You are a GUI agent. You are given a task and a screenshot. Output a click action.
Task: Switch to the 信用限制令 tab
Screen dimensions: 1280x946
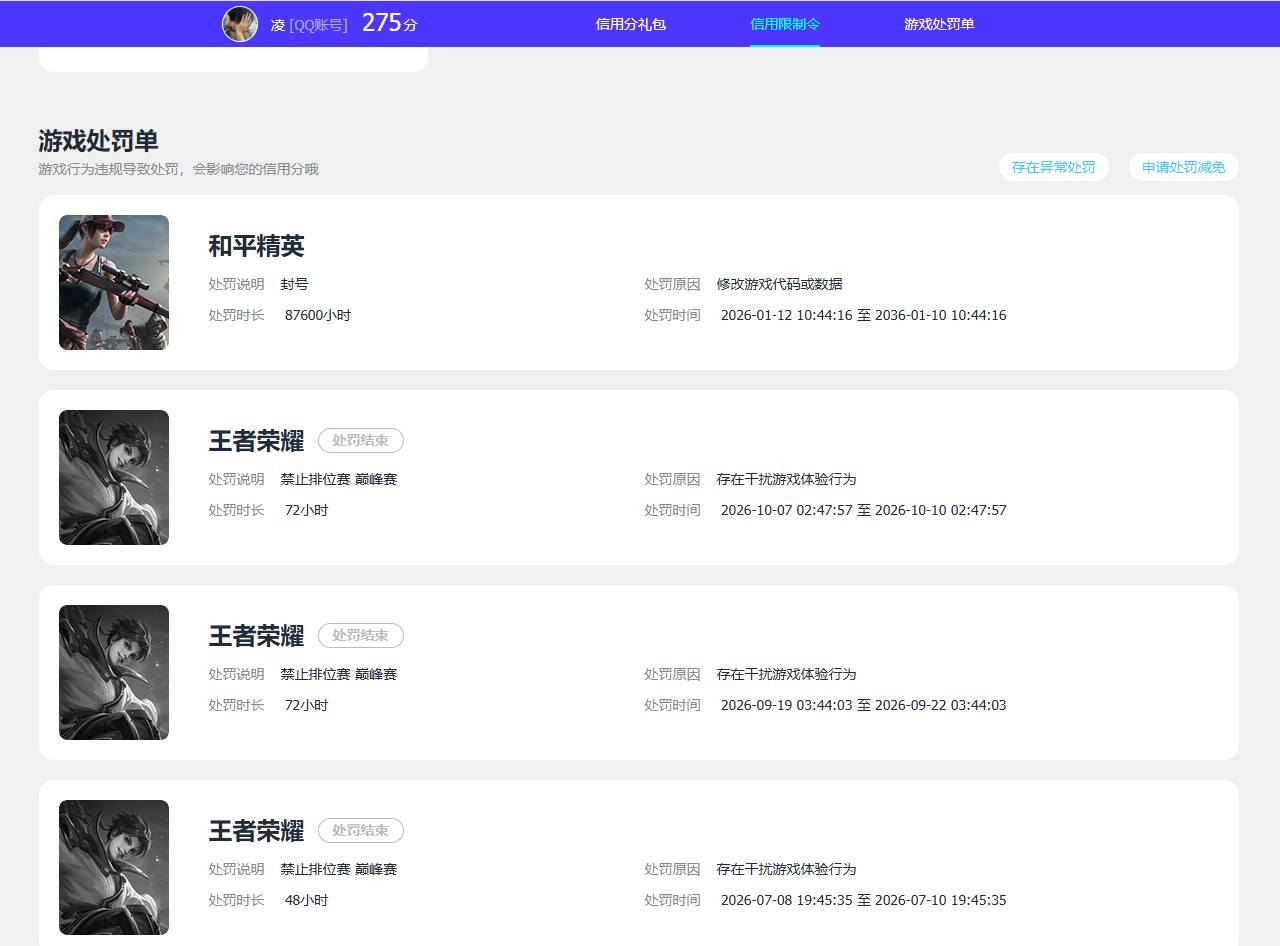(x=785, y=24)
